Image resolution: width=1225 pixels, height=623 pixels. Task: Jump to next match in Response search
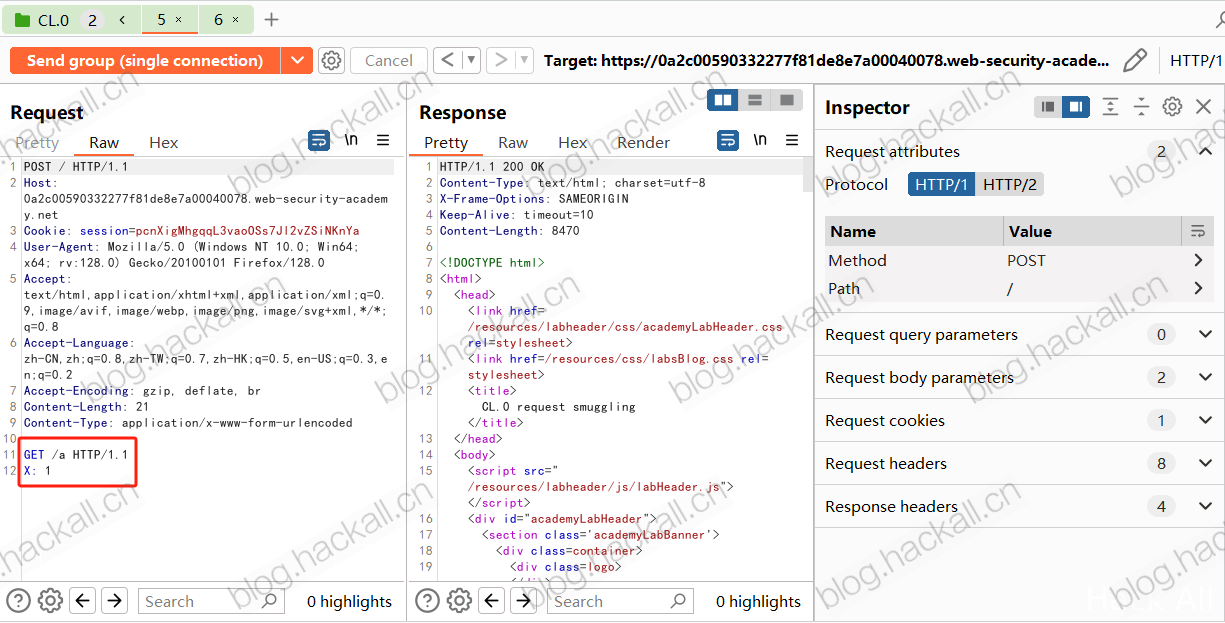click(524, 601)
